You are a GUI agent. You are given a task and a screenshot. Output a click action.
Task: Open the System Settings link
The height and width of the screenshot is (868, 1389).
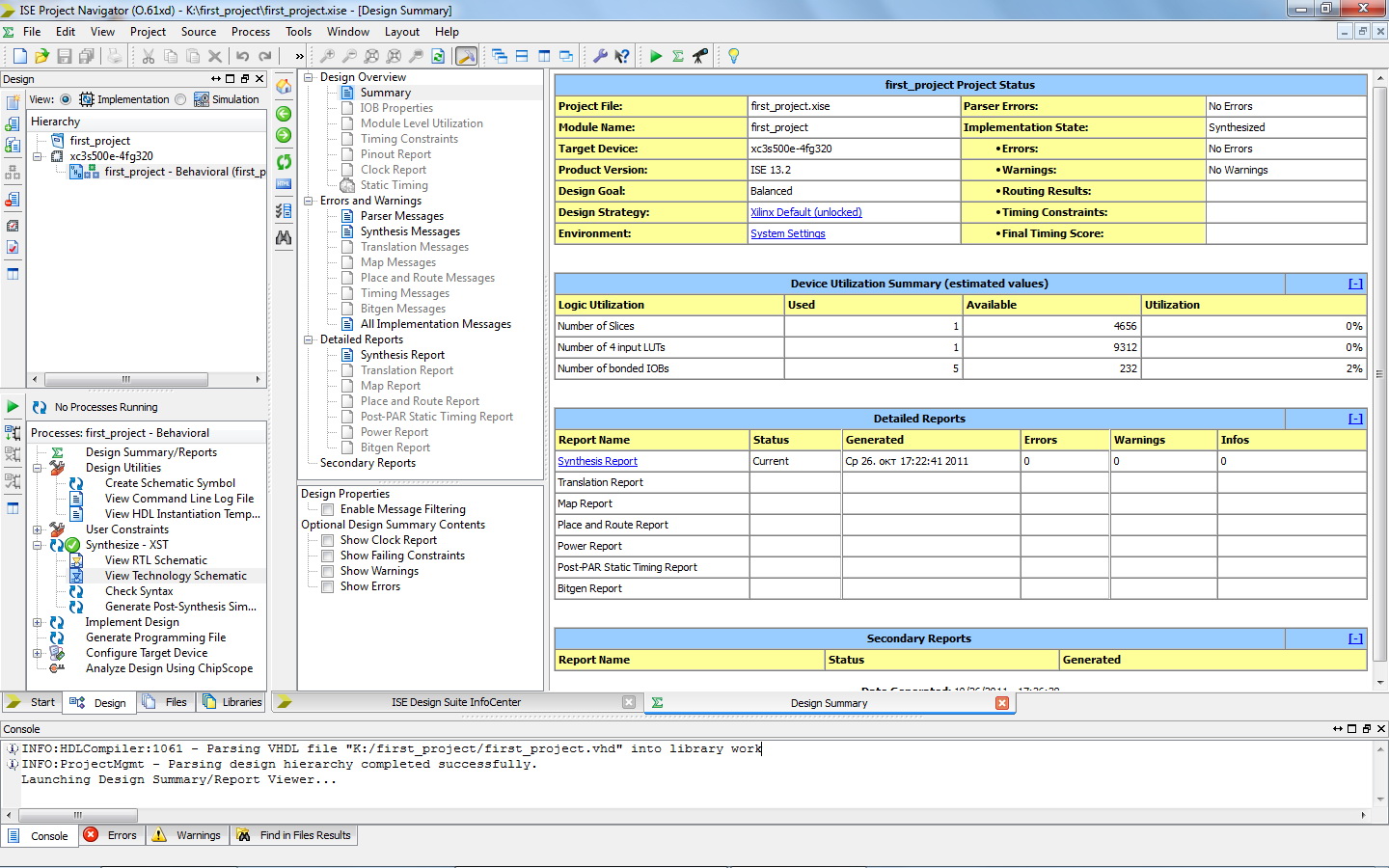pos(788,233)
